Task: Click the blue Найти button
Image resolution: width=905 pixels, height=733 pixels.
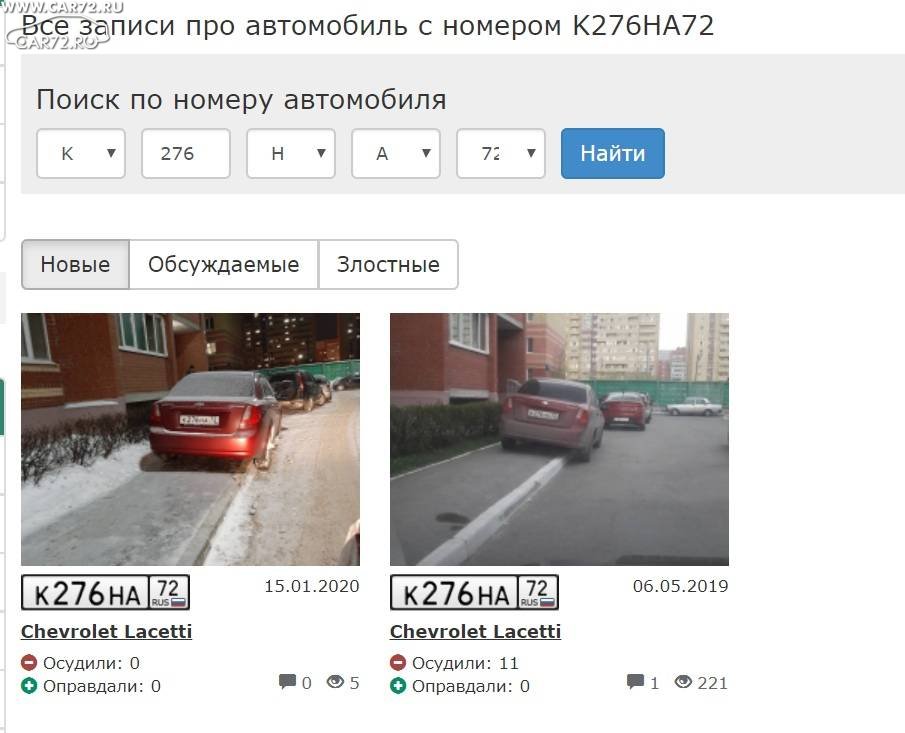Action: pyautogui.click(x=613, y=154)
